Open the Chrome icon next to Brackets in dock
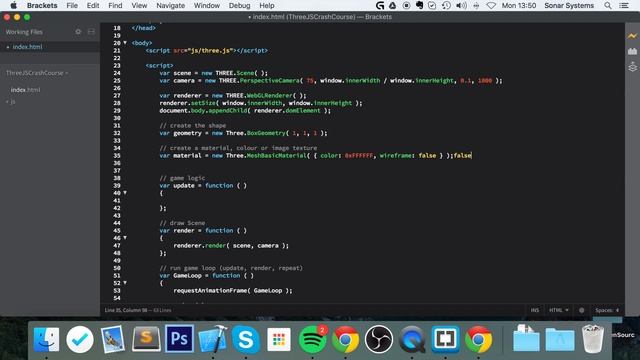 (x=478, y=339)
